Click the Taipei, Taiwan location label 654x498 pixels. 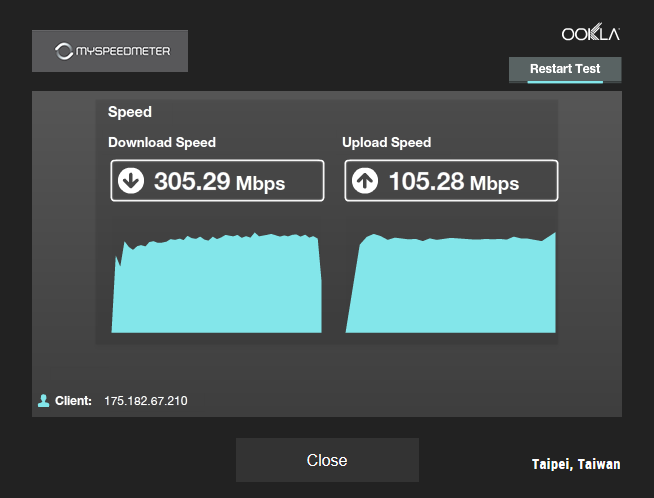coord(576,464)
